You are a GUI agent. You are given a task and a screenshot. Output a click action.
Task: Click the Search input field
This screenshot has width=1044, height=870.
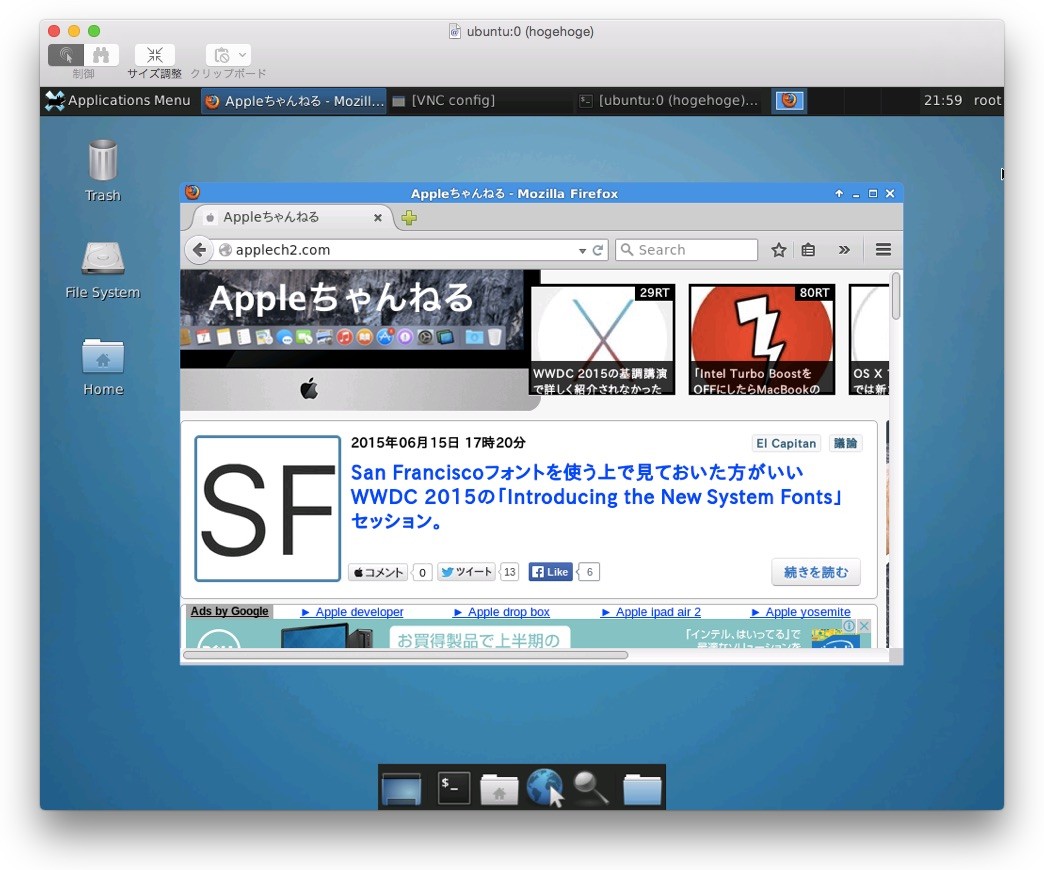pos(686,250)
